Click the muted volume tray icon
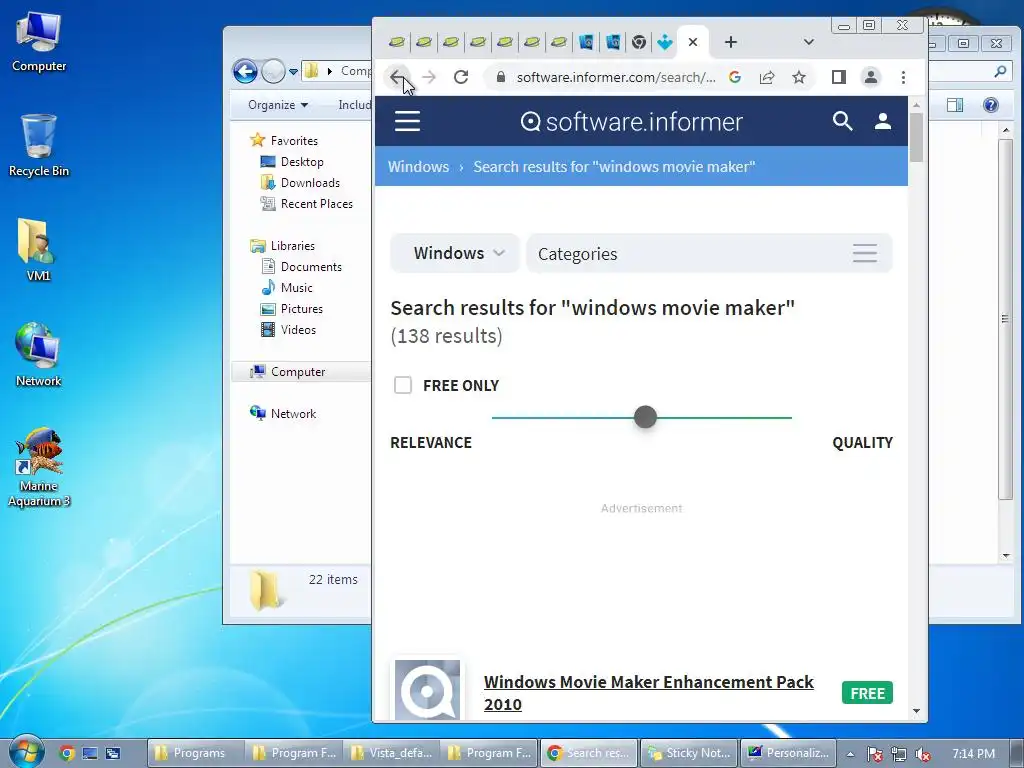Screen dimensions: 1024x768 [923, 754]
